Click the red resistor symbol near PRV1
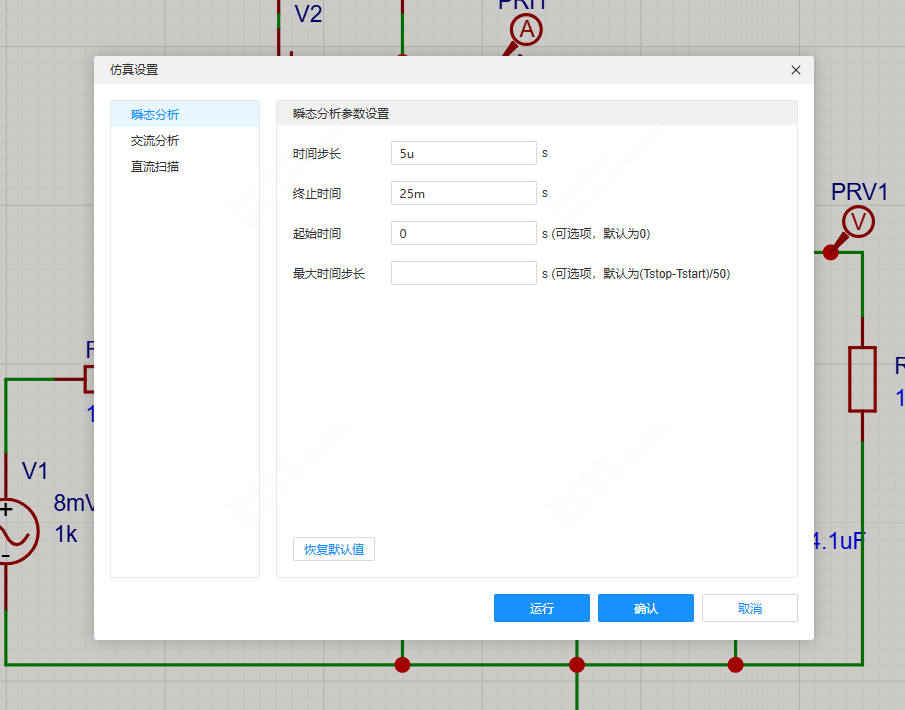Image resolution: width=905 pixels, height=710 pixels. [x=862, y=379]
